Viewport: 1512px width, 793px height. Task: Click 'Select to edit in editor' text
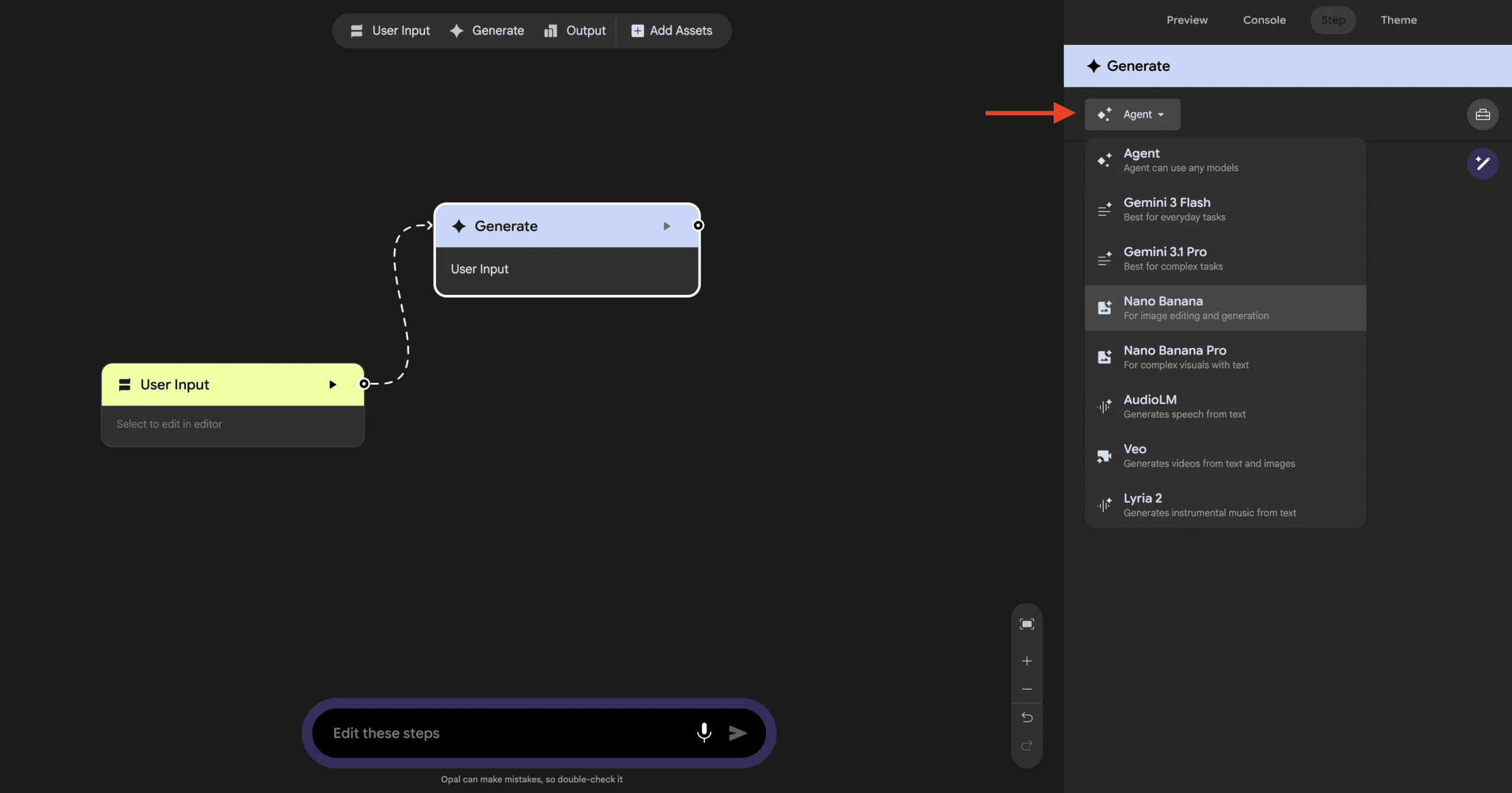169,424
